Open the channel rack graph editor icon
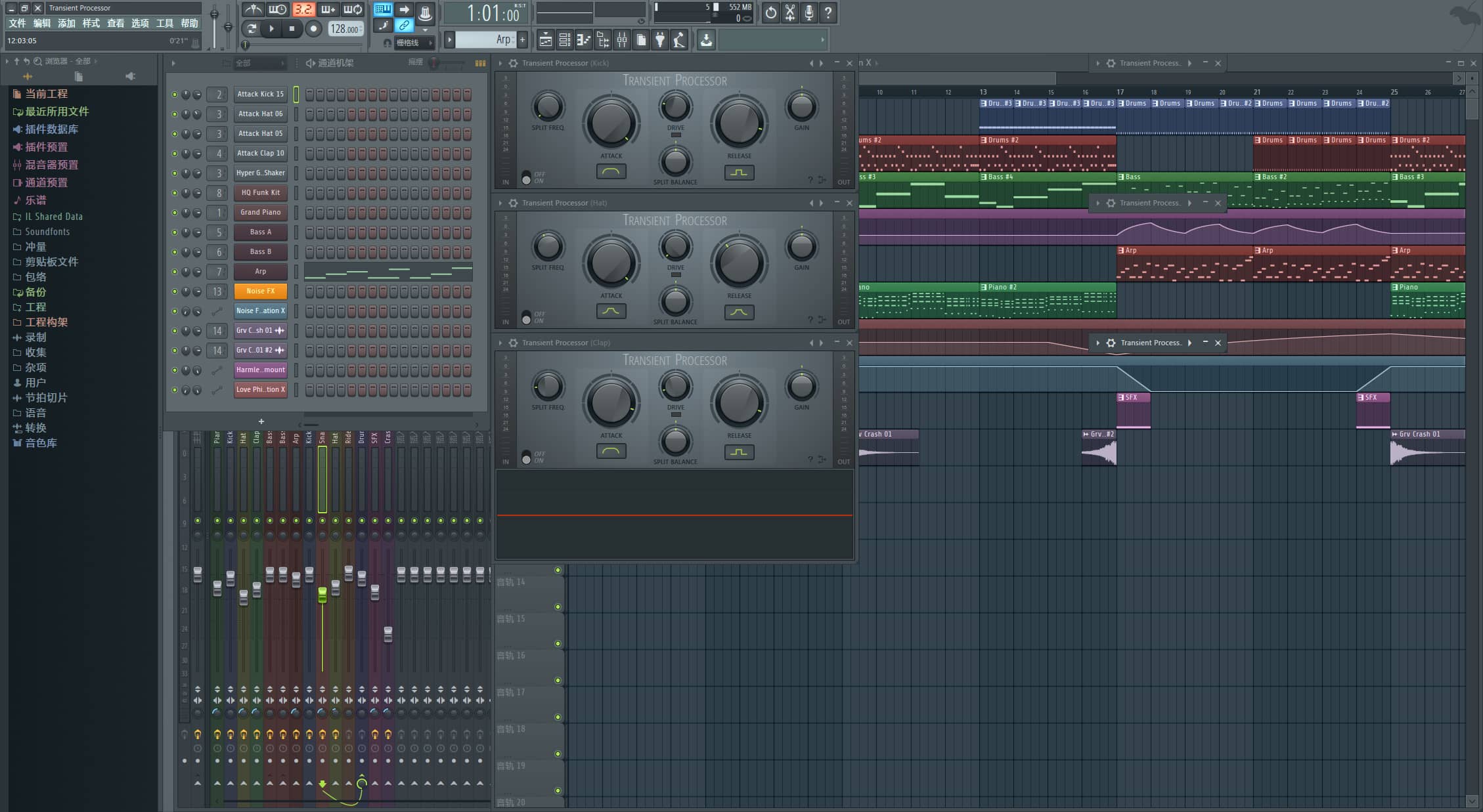This screenshot has height=812, width=1483. pyautogui.click(x=481, y=63)
